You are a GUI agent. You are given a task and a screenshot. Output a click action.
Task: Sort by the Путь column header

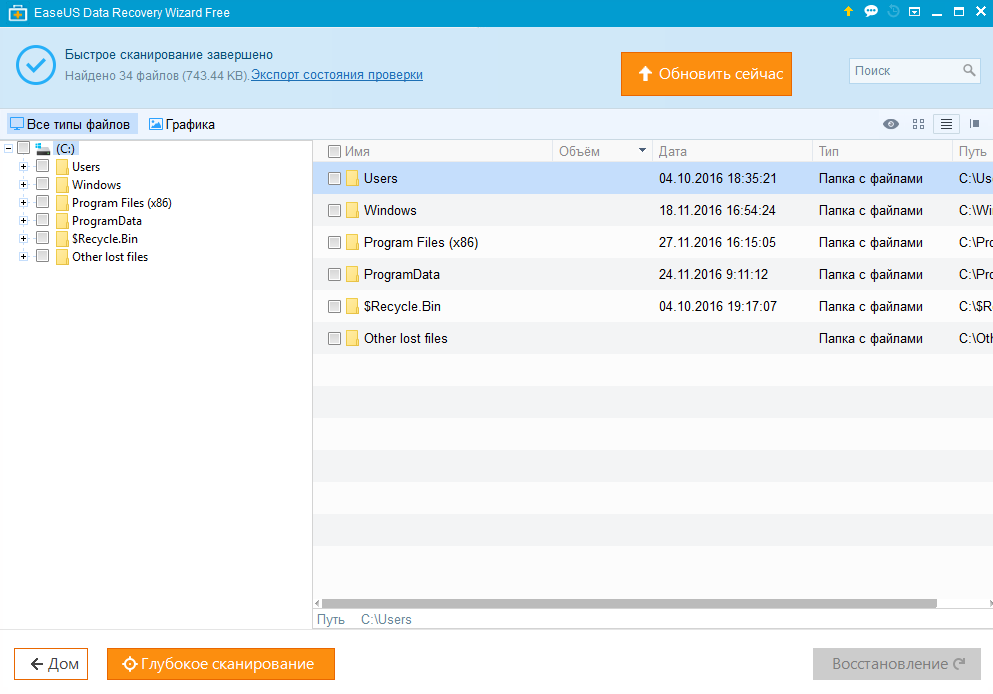pyautogui.click(x=973, y=151)
